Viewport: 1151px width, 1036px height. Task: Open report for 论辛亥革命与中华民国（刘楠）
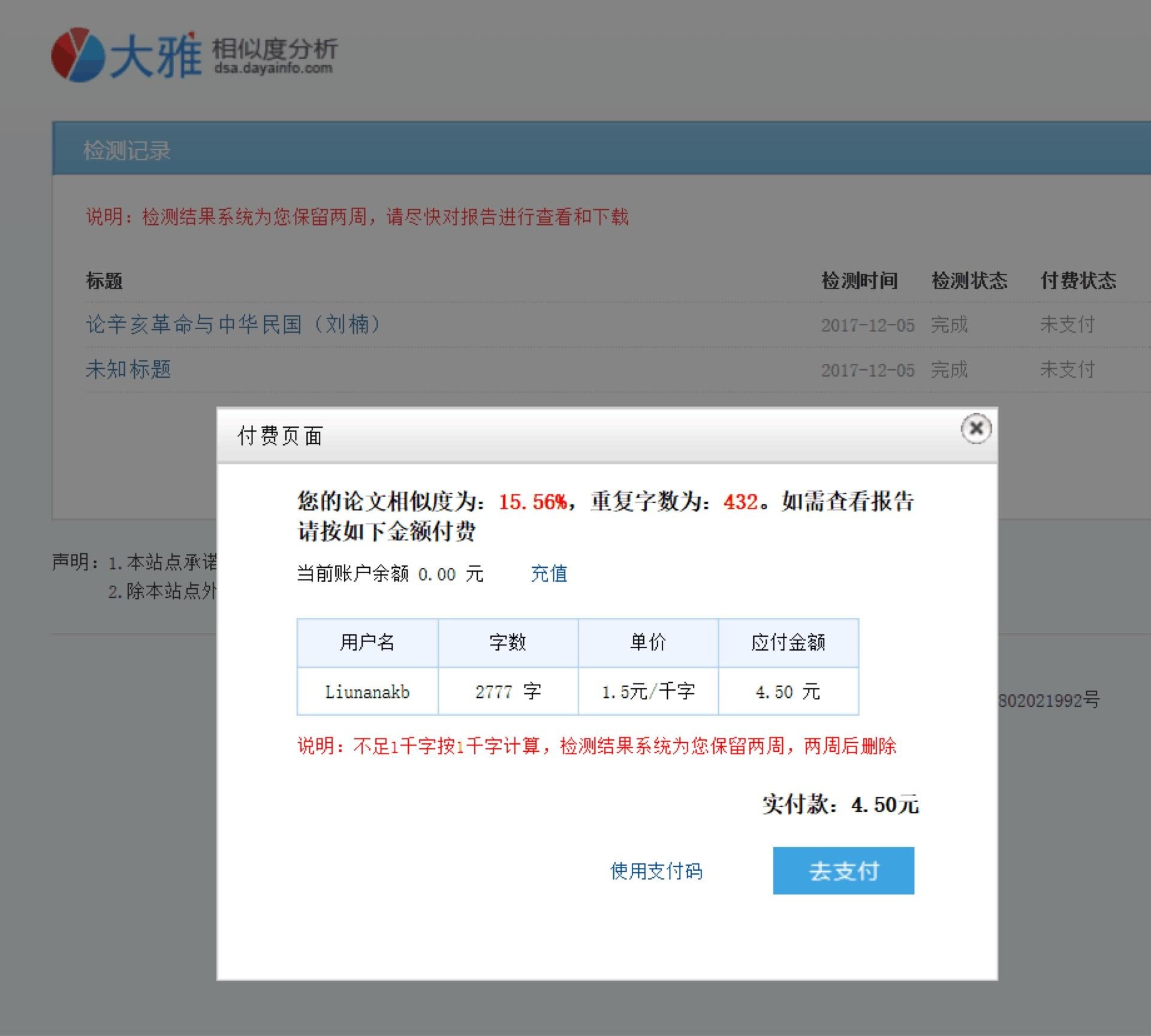tap(233, 324)
